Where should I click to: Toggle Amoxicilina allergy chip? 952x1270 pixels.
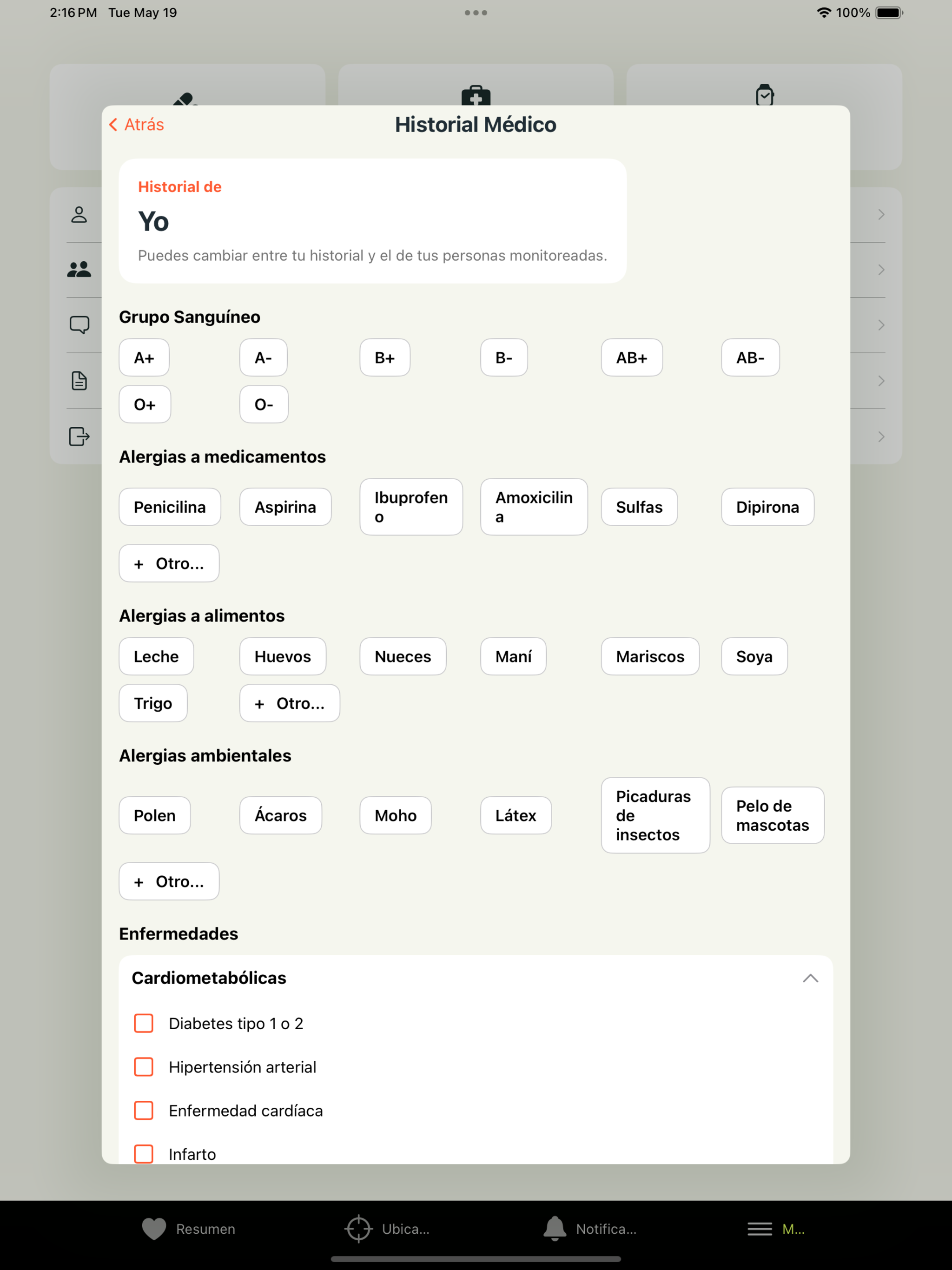click(x=534, y=507)
